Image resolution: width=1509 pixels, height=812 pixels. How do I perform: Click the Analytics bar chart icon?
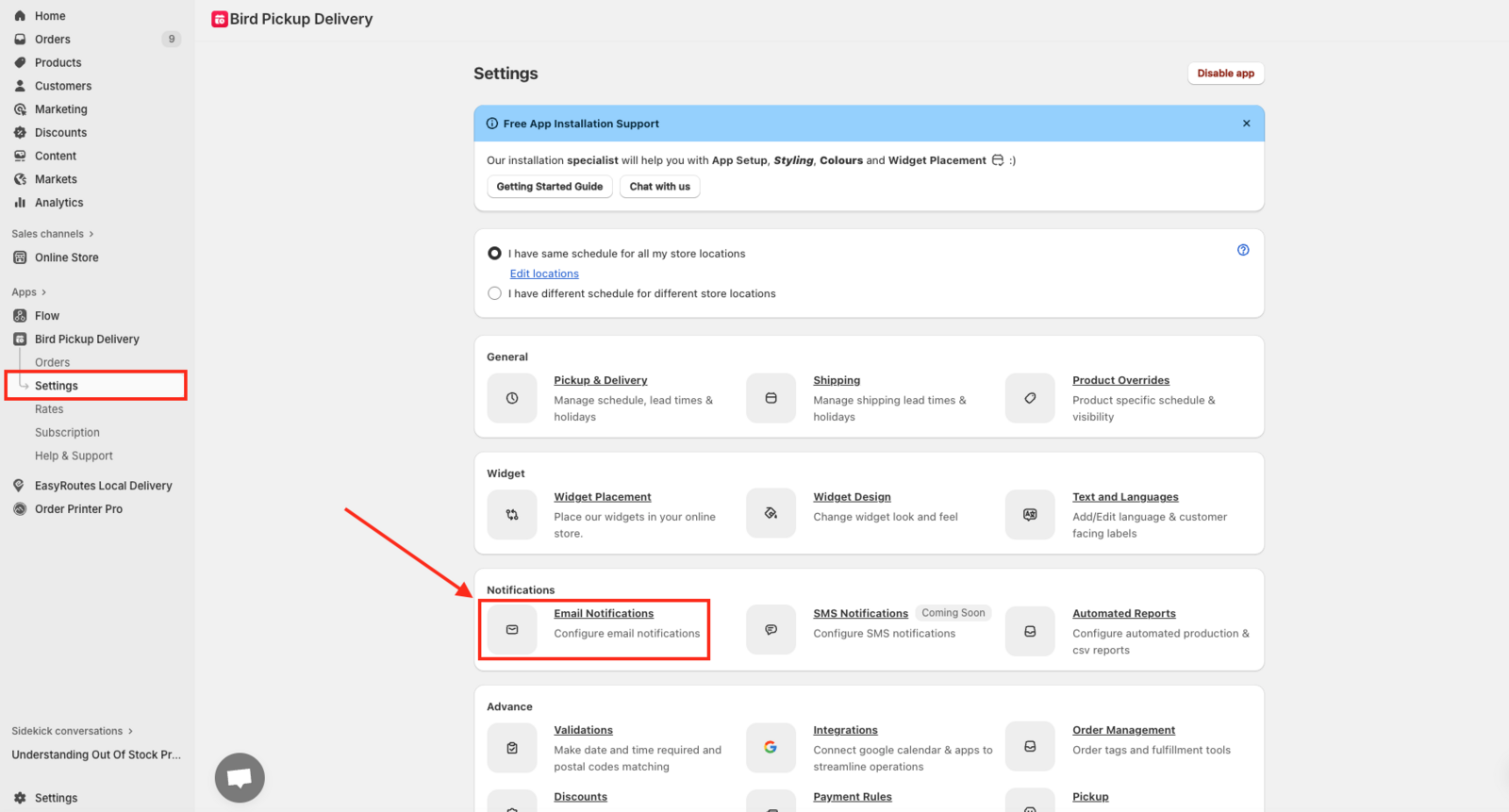(20, 203)
